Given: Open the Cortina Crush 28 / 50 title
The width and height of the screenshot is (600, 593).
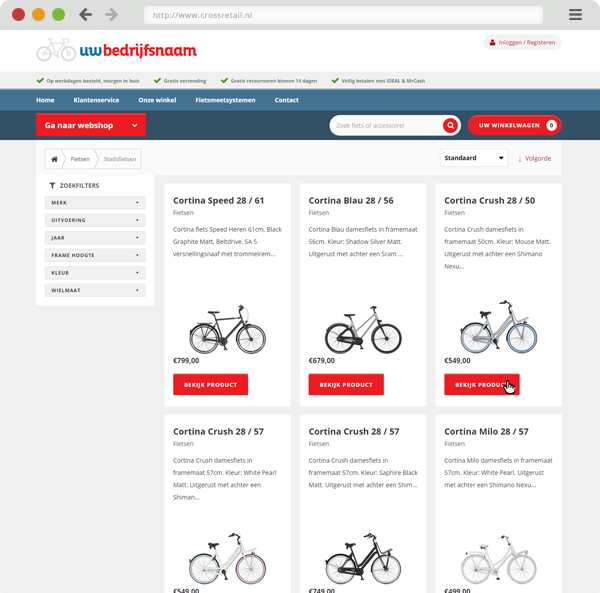Looking at the screenshot, I should tap(489, 201).
